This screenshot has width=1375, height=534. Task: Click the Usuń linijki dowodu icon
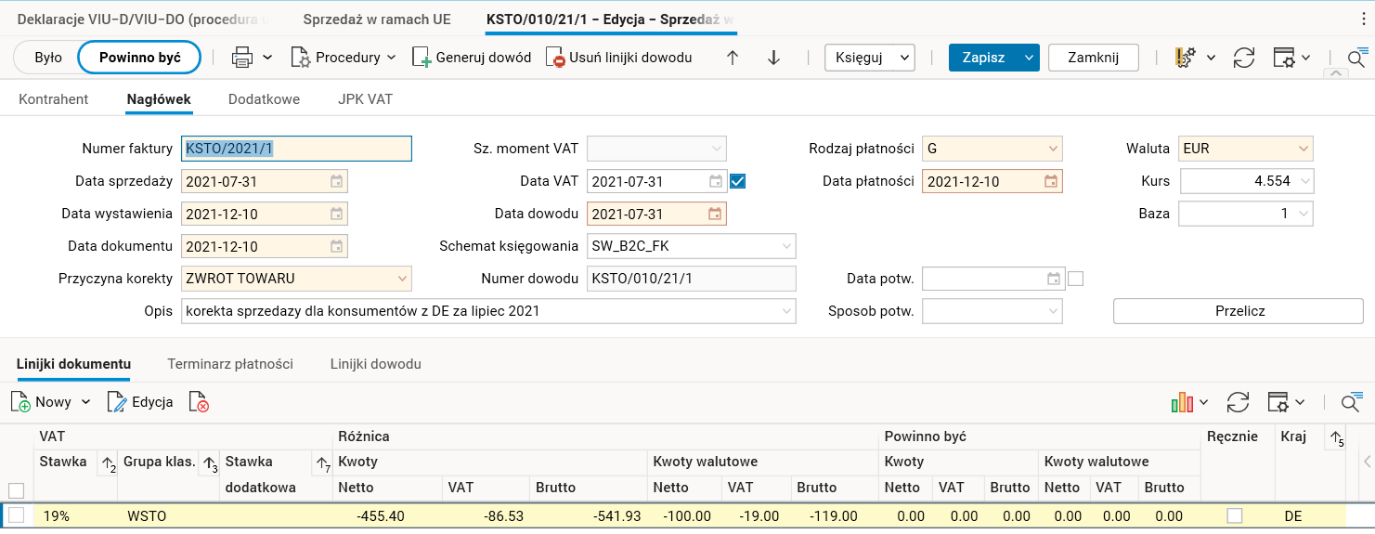pyautogui.click(x=555, y=58)
